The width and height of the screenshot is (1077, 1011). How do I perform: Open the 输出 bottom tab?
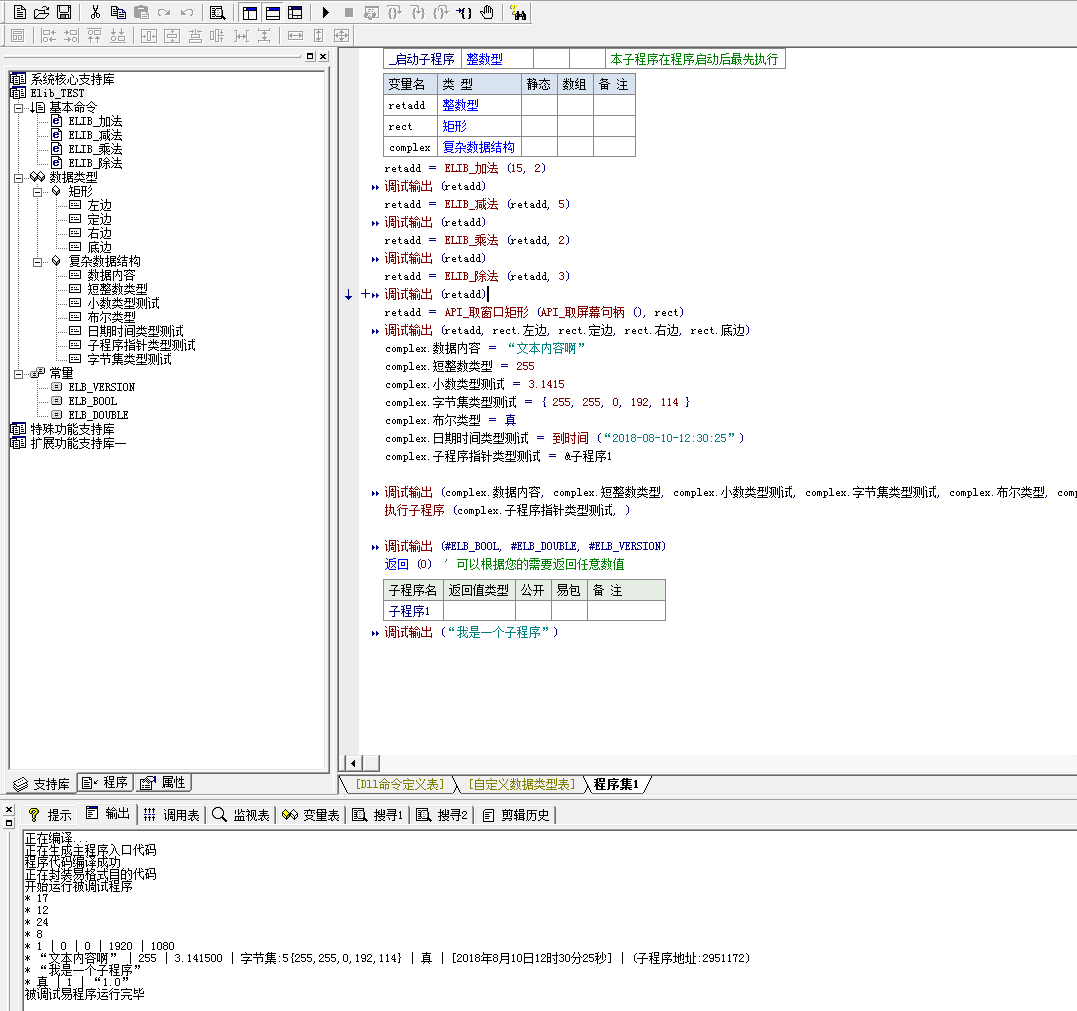(108, 814)
